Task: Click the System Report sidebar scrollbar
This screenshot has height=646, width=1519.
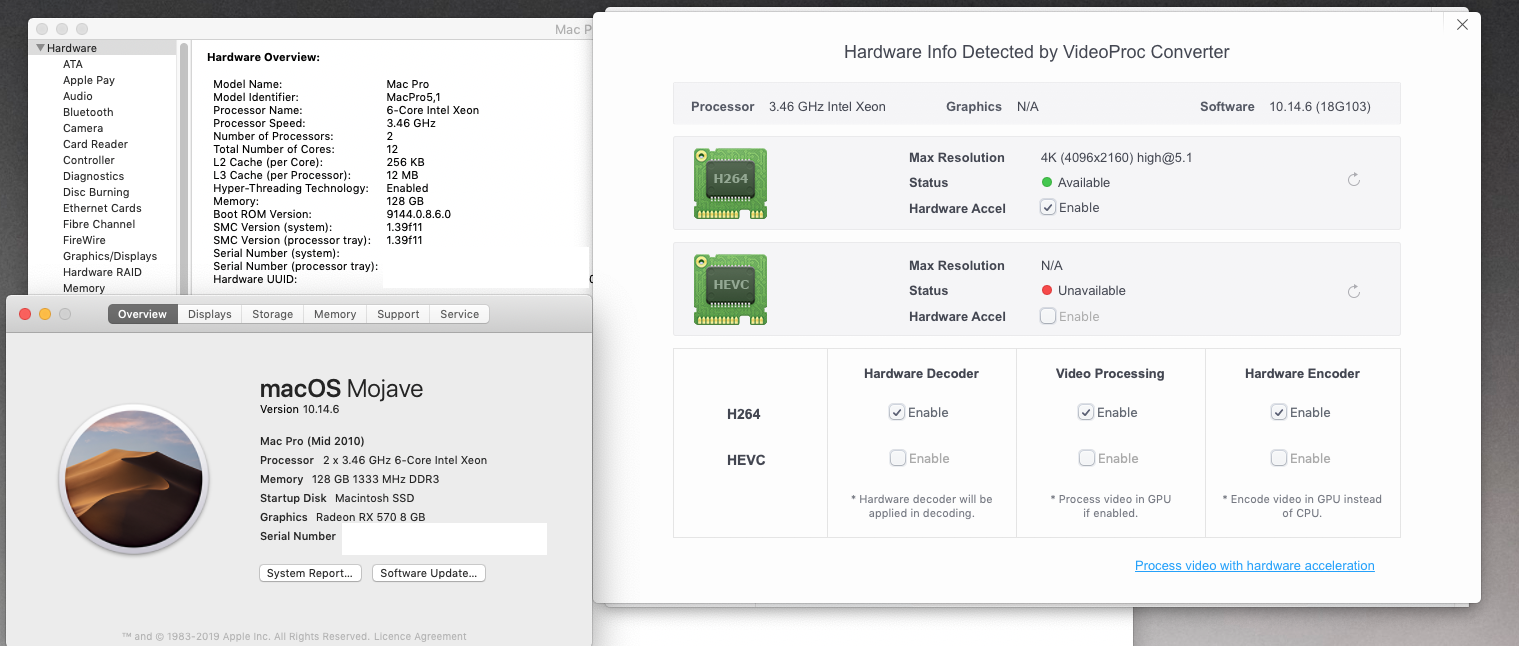Action: (x=183, y=166)
